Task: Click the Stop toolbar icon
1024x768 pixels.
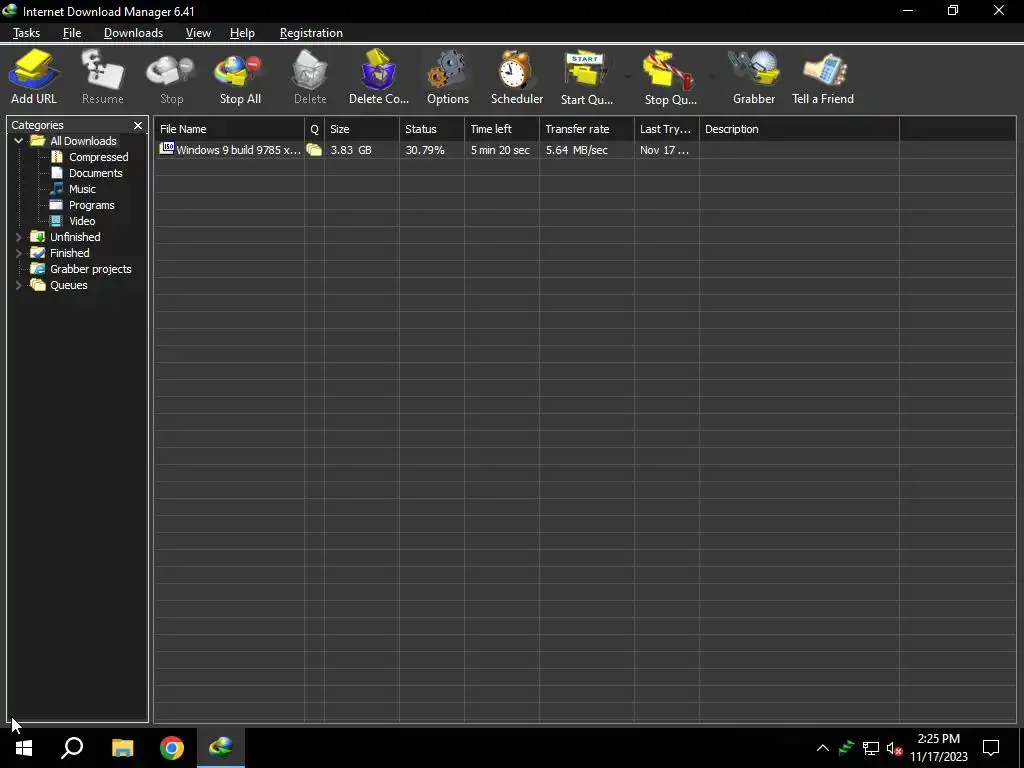Action: [172, 77]
